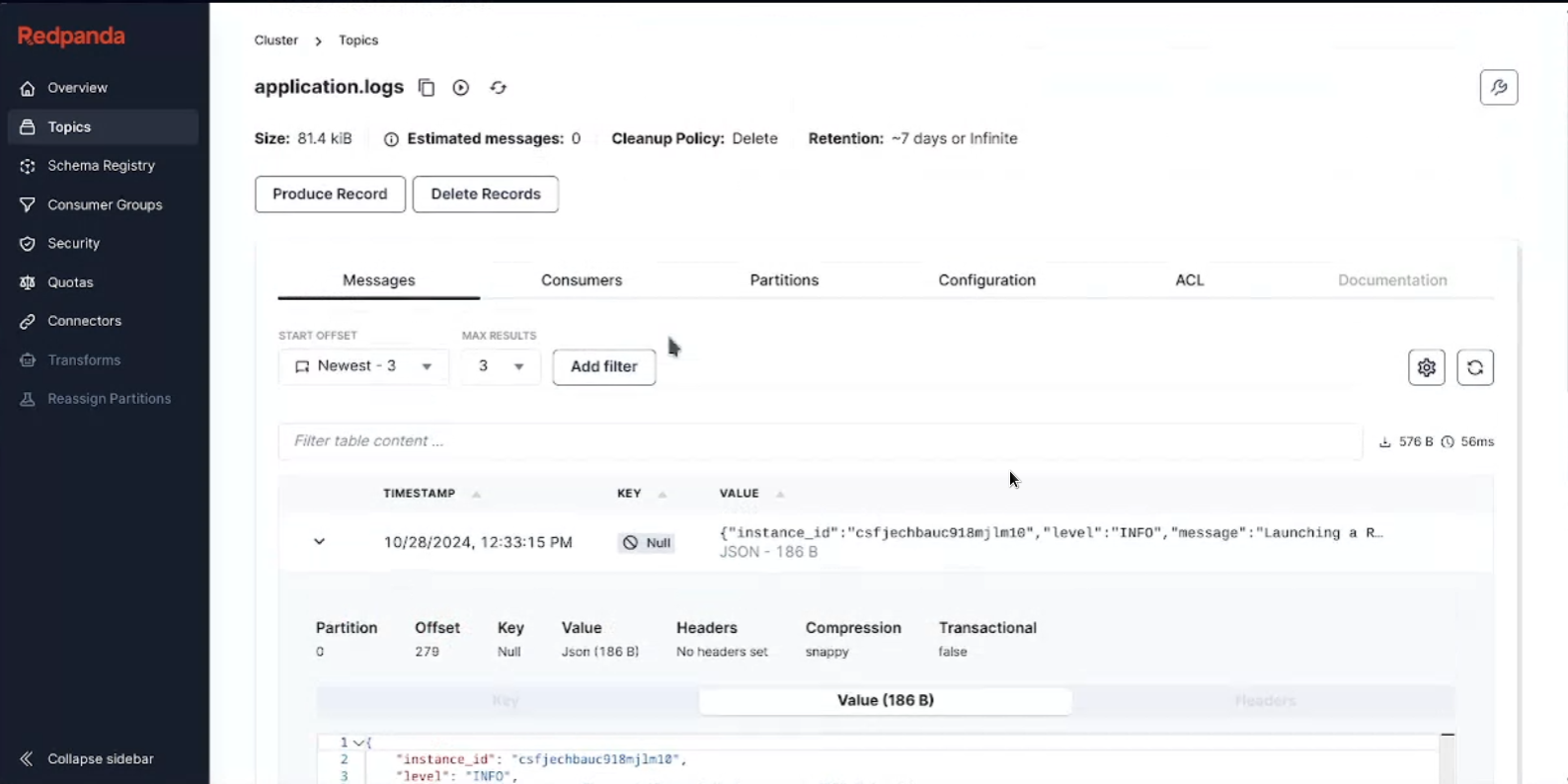This screenshot has width=1568, height=784.
Task: Click the Null key badge
Action: [647, 543]
